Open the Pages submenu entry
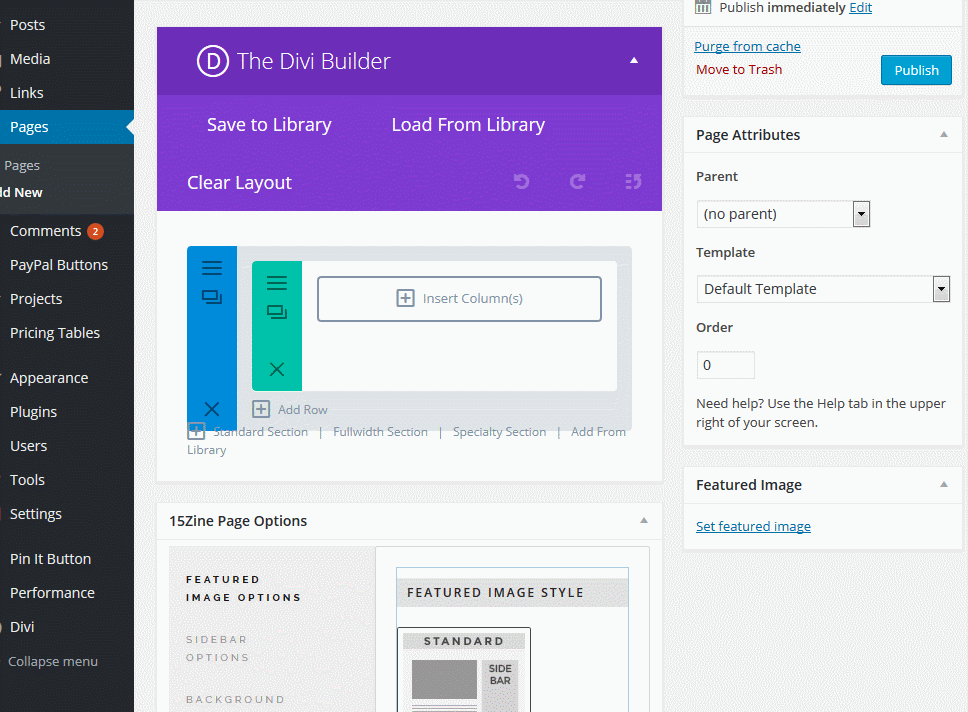Screen dimensions: 968x712 22,165
